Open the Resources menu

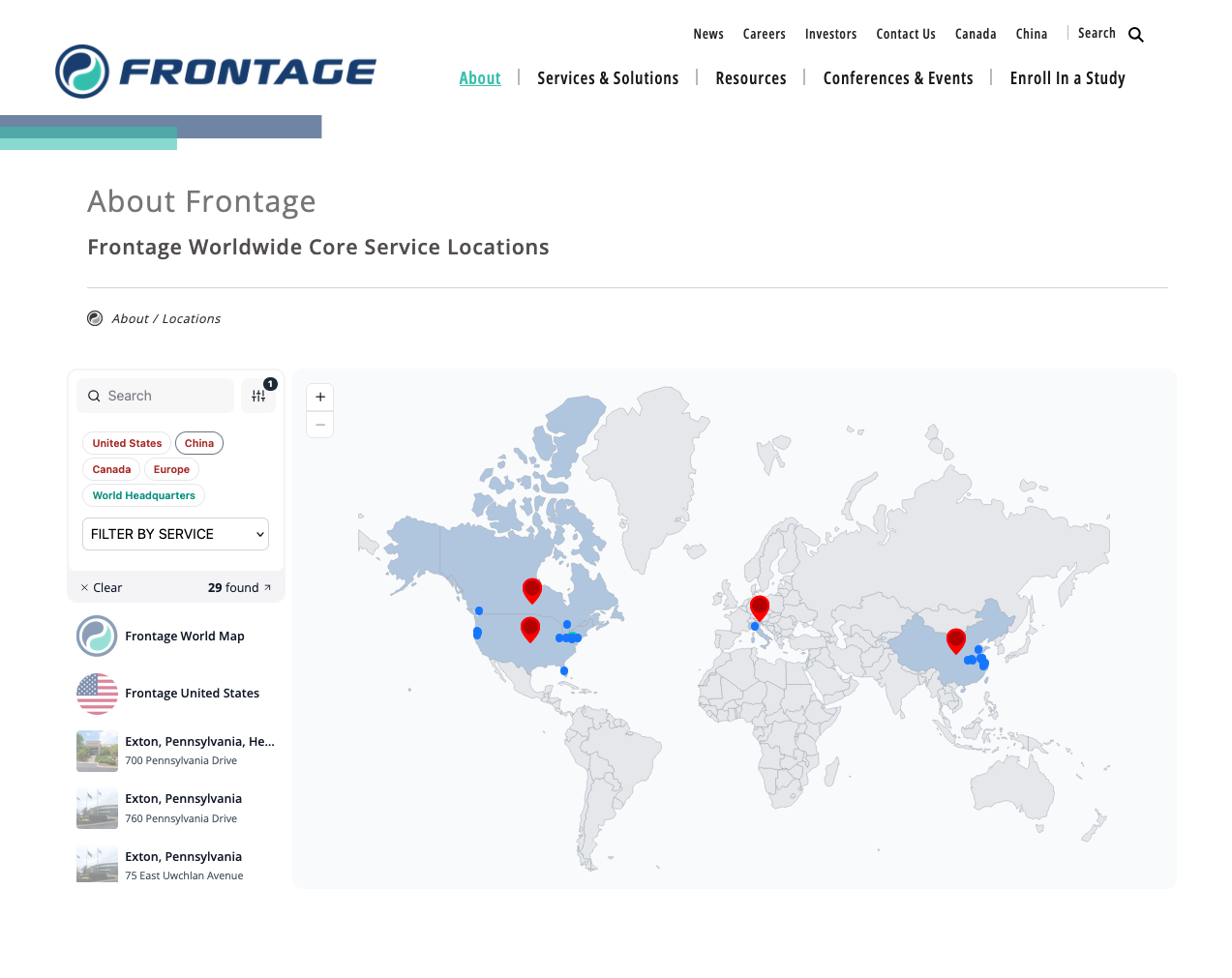pyautogui.click(x=750, y=78)
